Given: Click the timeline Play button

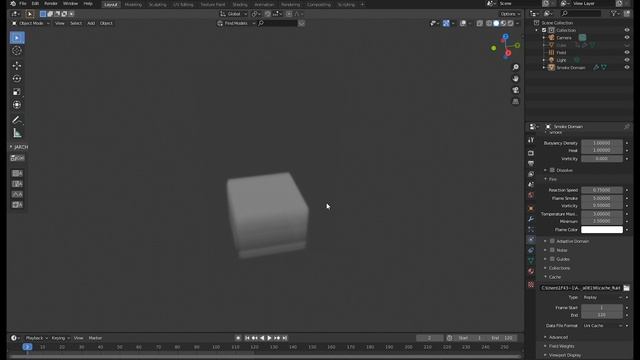Looking at the screenshot, I should [x=269, y=338].
